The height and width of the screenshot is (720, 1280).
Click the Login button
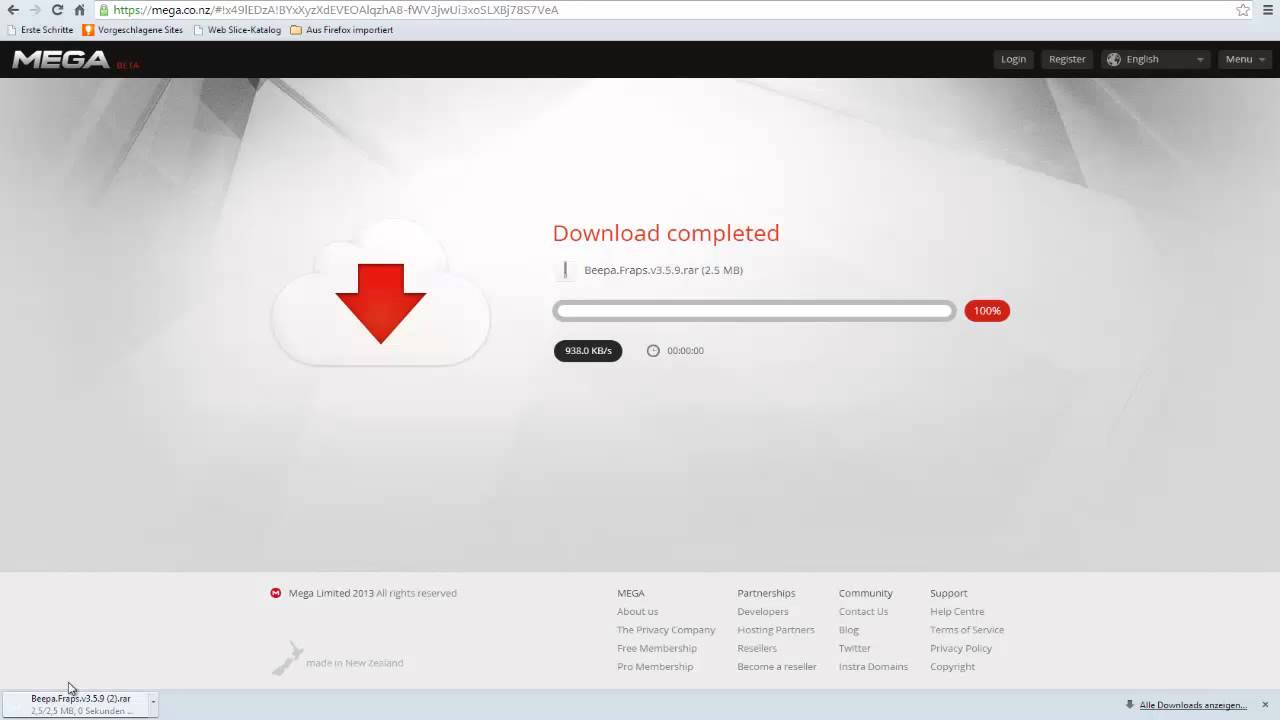tap(1014, 59)
